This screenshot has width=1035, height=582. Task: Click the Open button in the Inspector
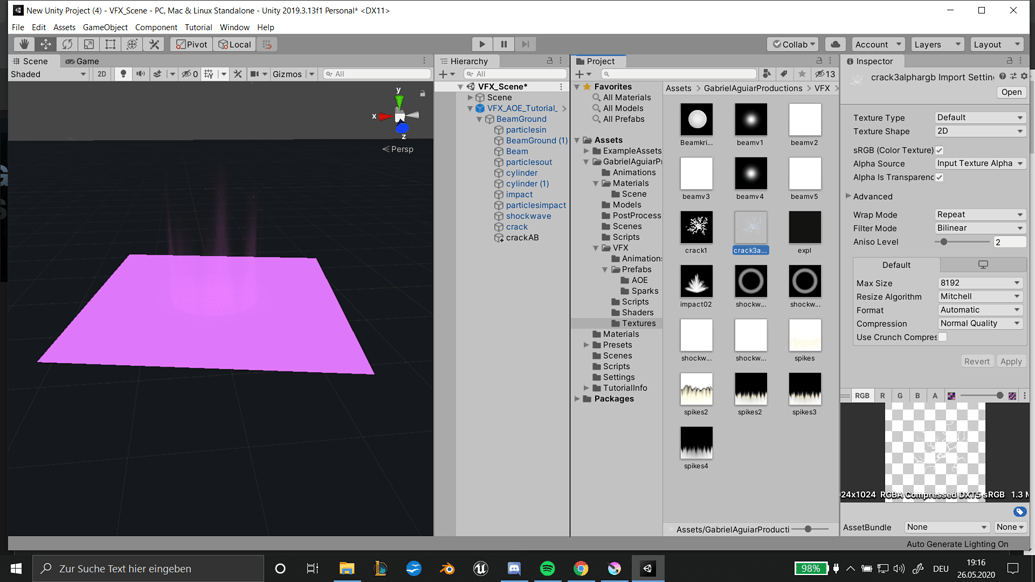[x=1013, y=91]
